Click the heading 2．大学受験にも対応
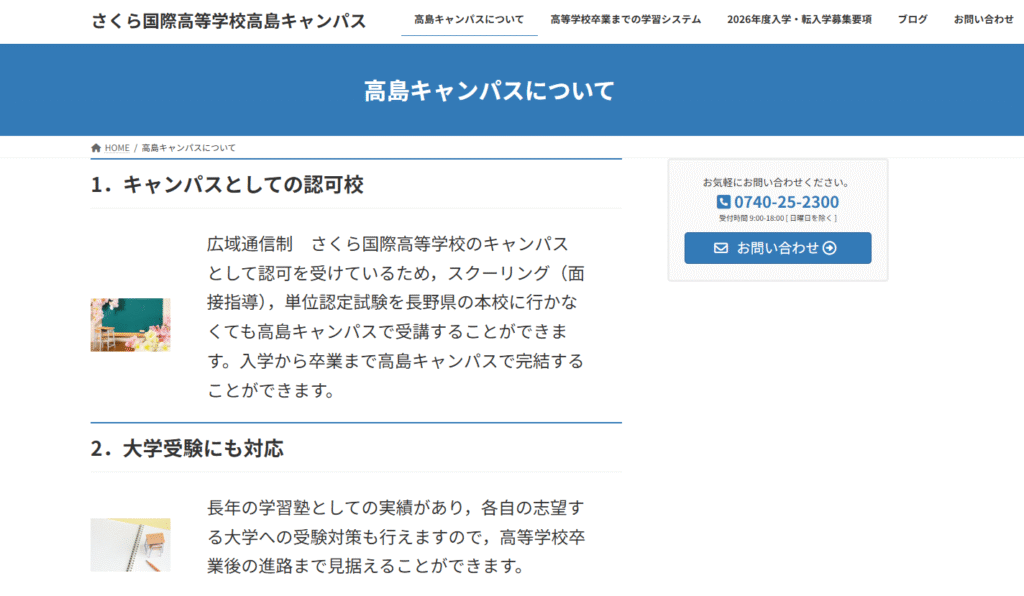The image size is (1024, 596). point(187,449)
